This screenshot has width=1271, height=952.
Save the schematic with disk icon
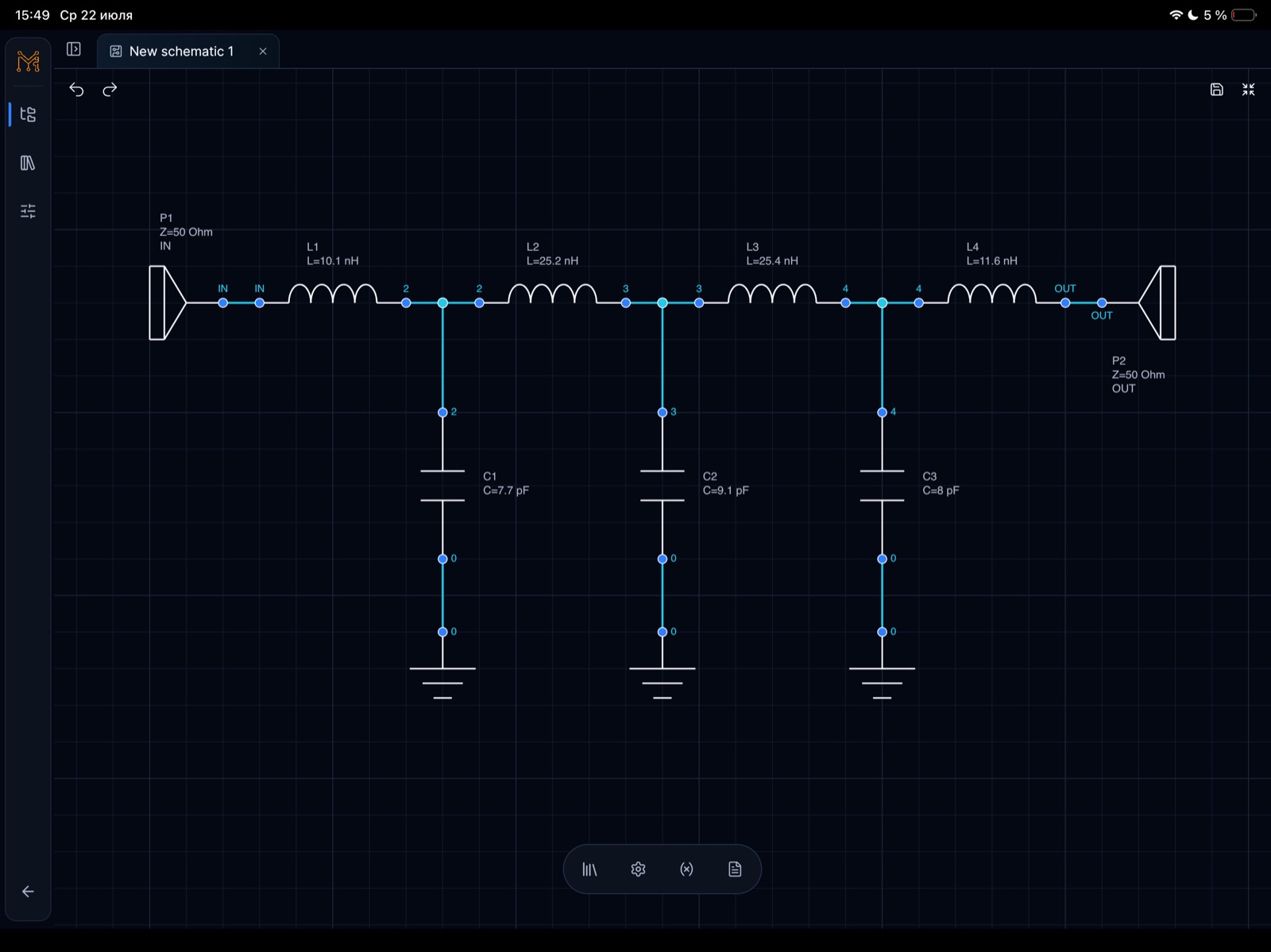[1216, 90]
